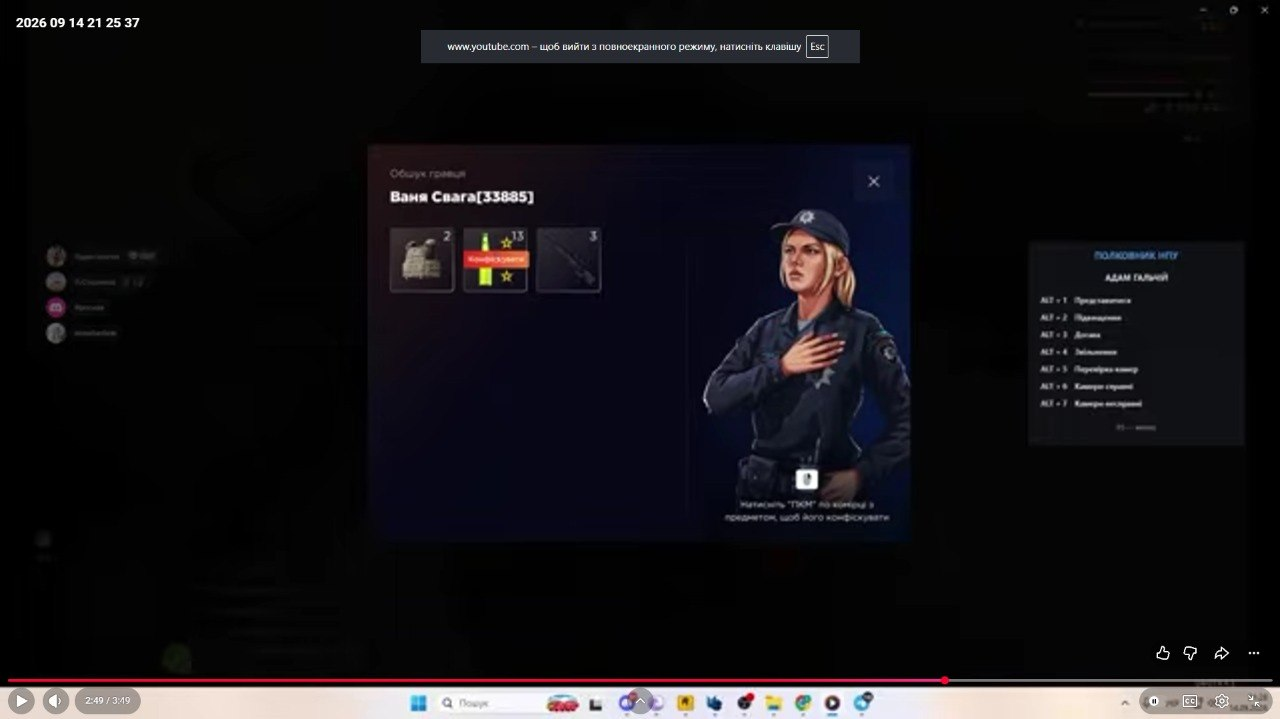This screenshot has height=719, width=1280.
Task: Show hidden system tray icons
Action: coord(1124,703)
